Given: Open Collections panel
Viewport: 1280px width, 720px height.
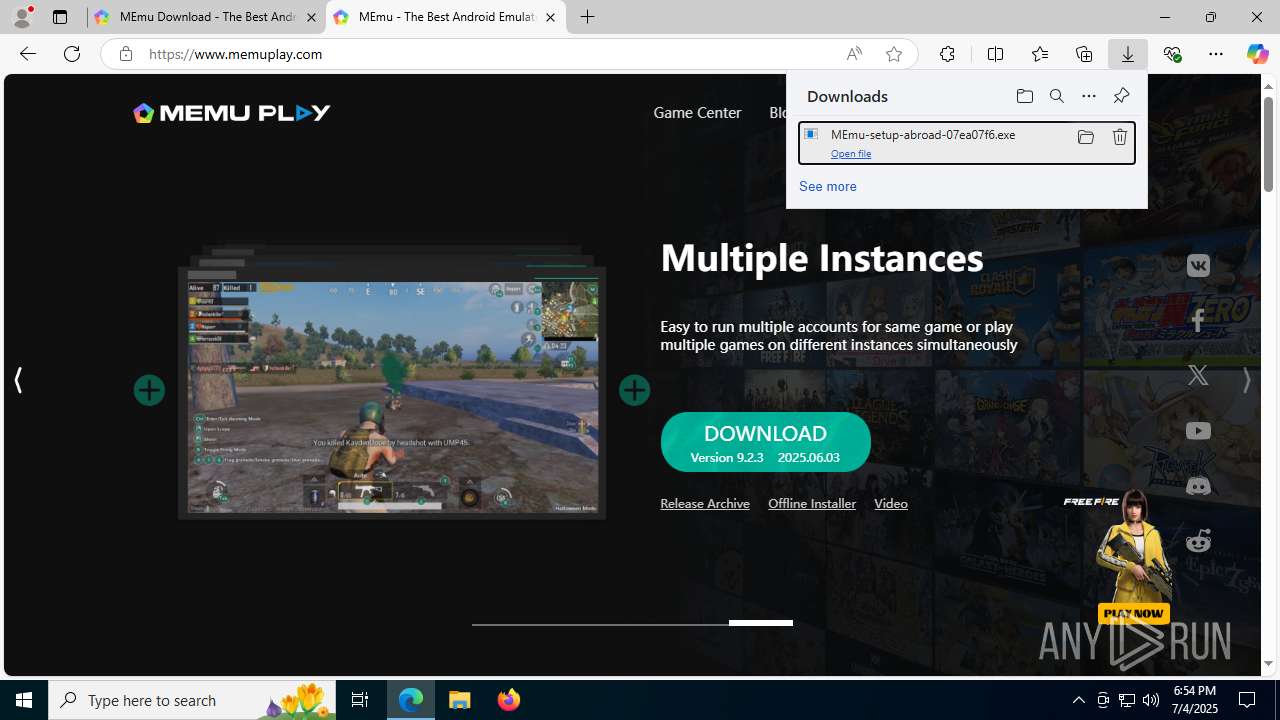Looking at the screenshot, I should click(x=1083, y=54).
